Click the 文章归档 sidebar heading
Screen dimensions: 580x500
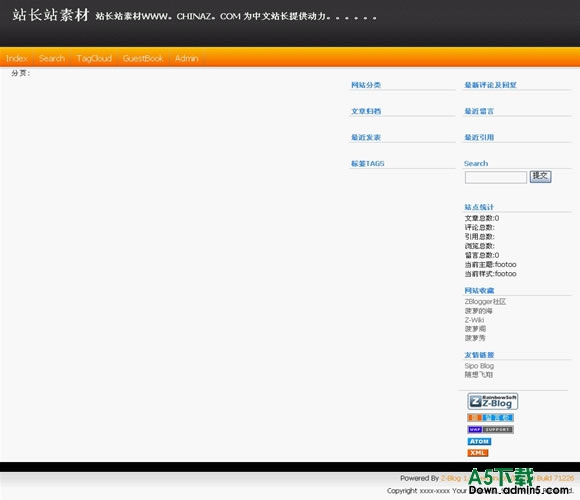pyautogui.click(x=366, y=111)
